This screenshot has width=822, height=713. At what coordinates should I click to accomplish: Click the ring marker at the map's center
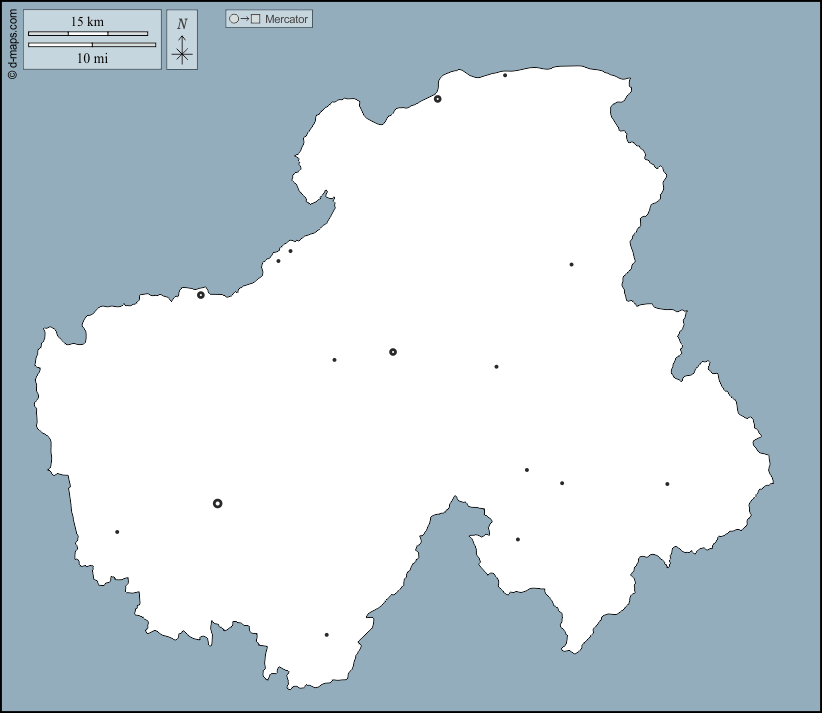click(393, 352)
